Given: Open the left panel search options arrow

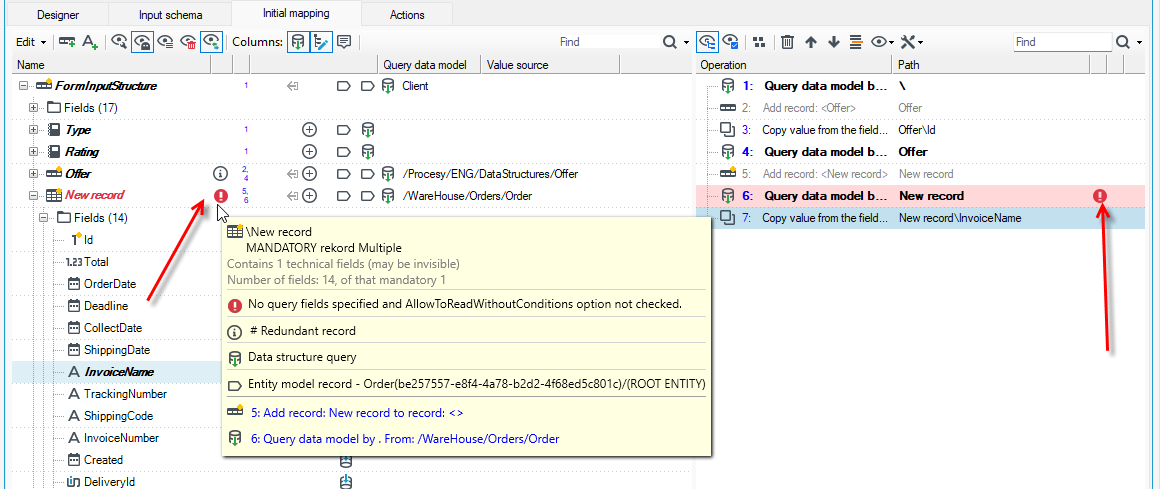Looking at the screenshot, I should [x=687, y=42].
